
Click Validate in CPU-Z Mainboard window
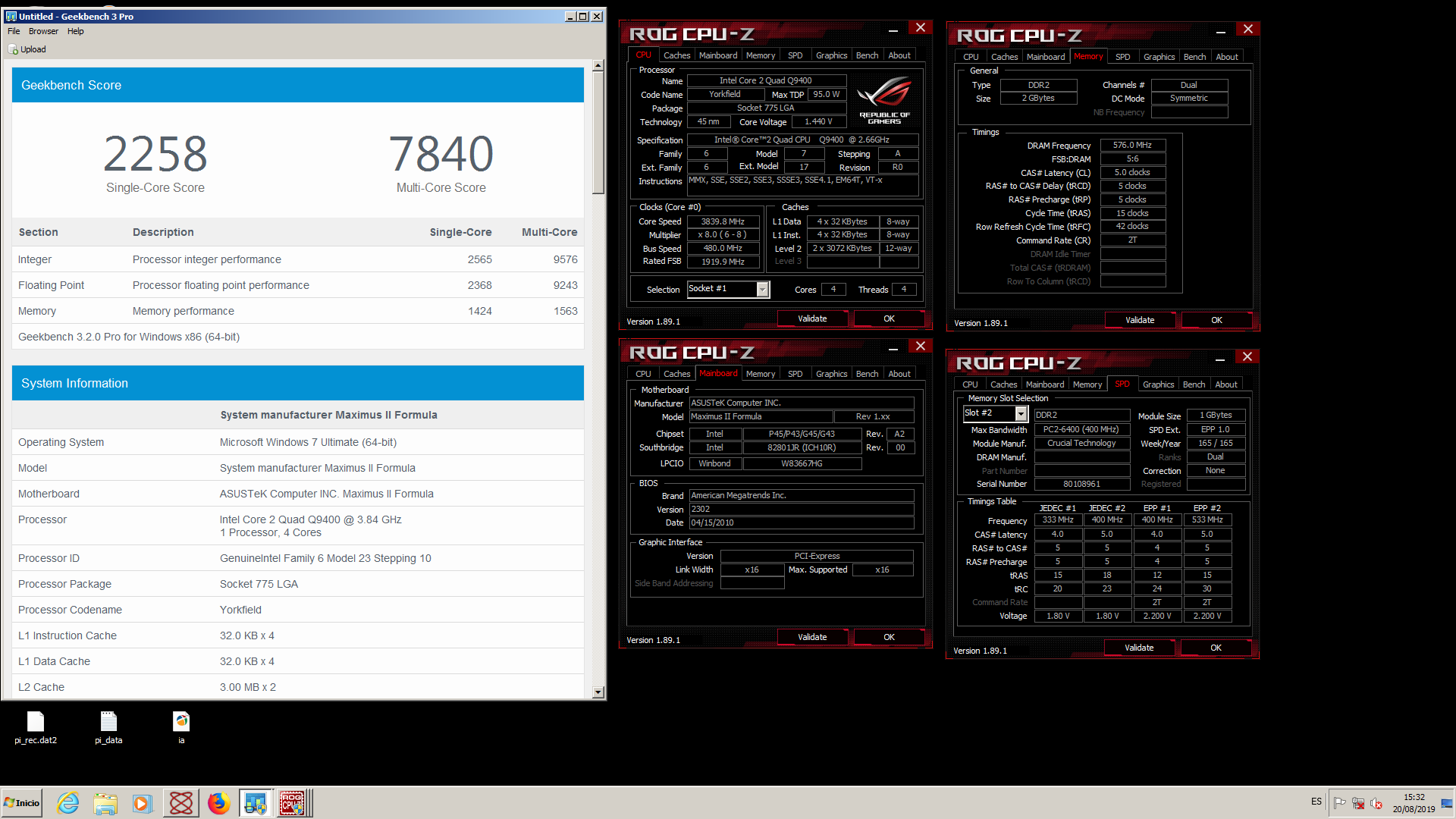click(x=812, y=637)
